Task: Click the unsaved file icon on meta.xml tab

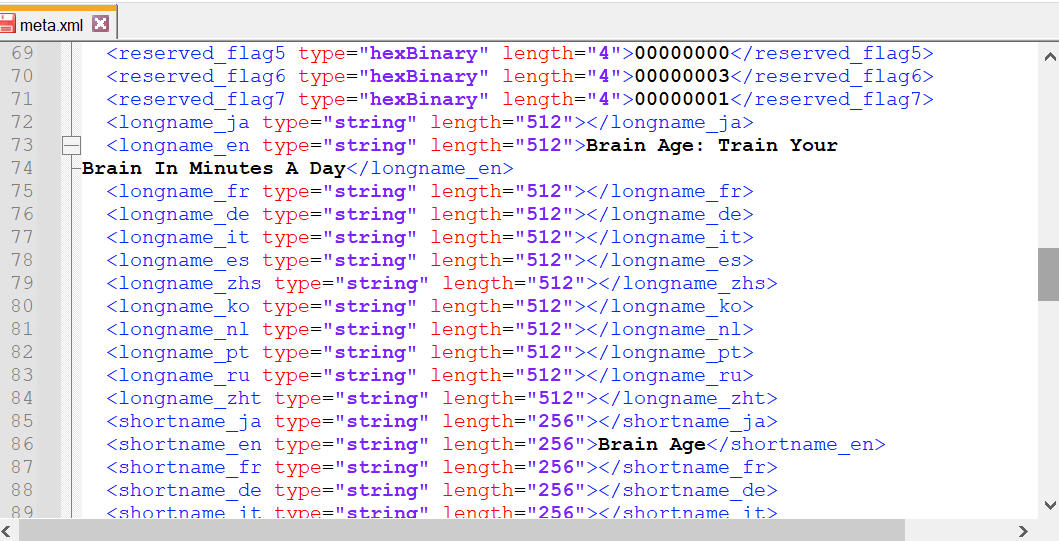Action: [7, 24]
